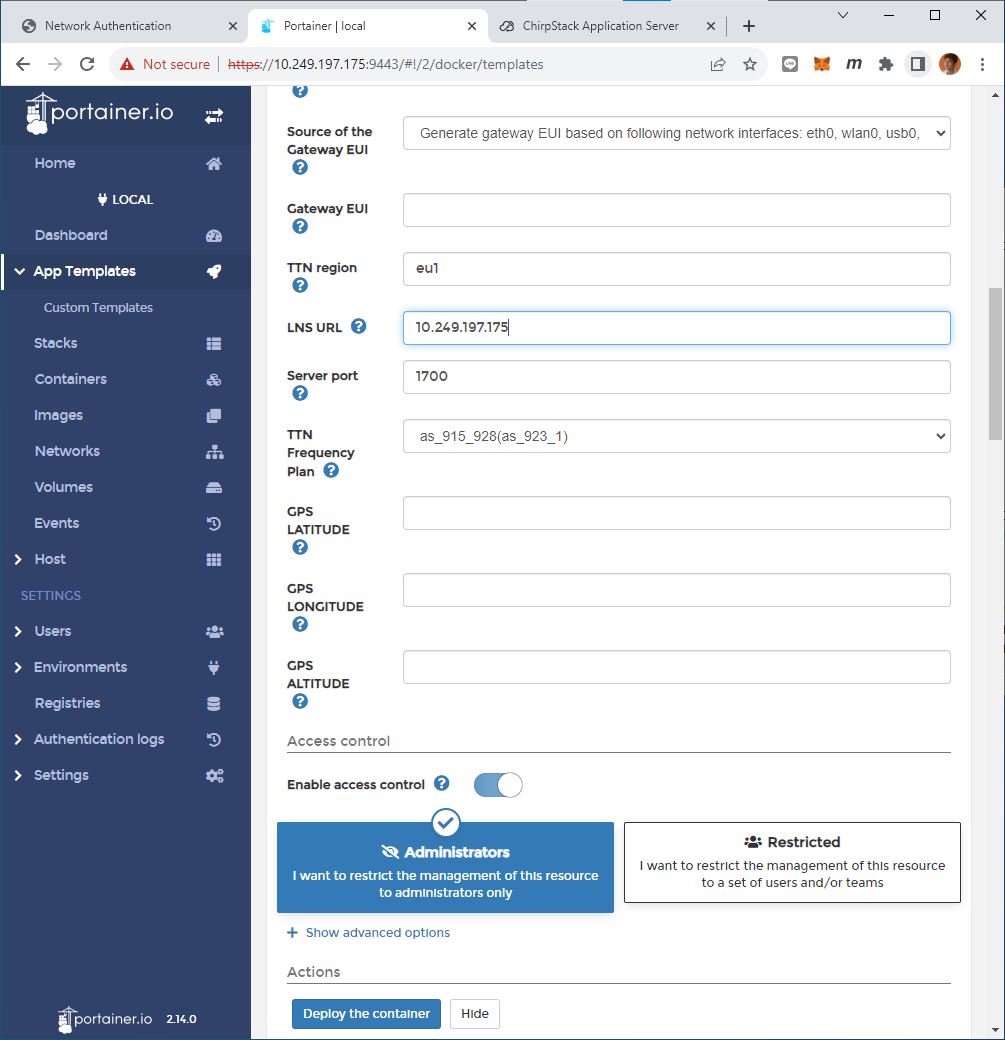The image size is (1005, 1040).
Task: Click the MetaMask fox extension icon
Action: (822, 64)
